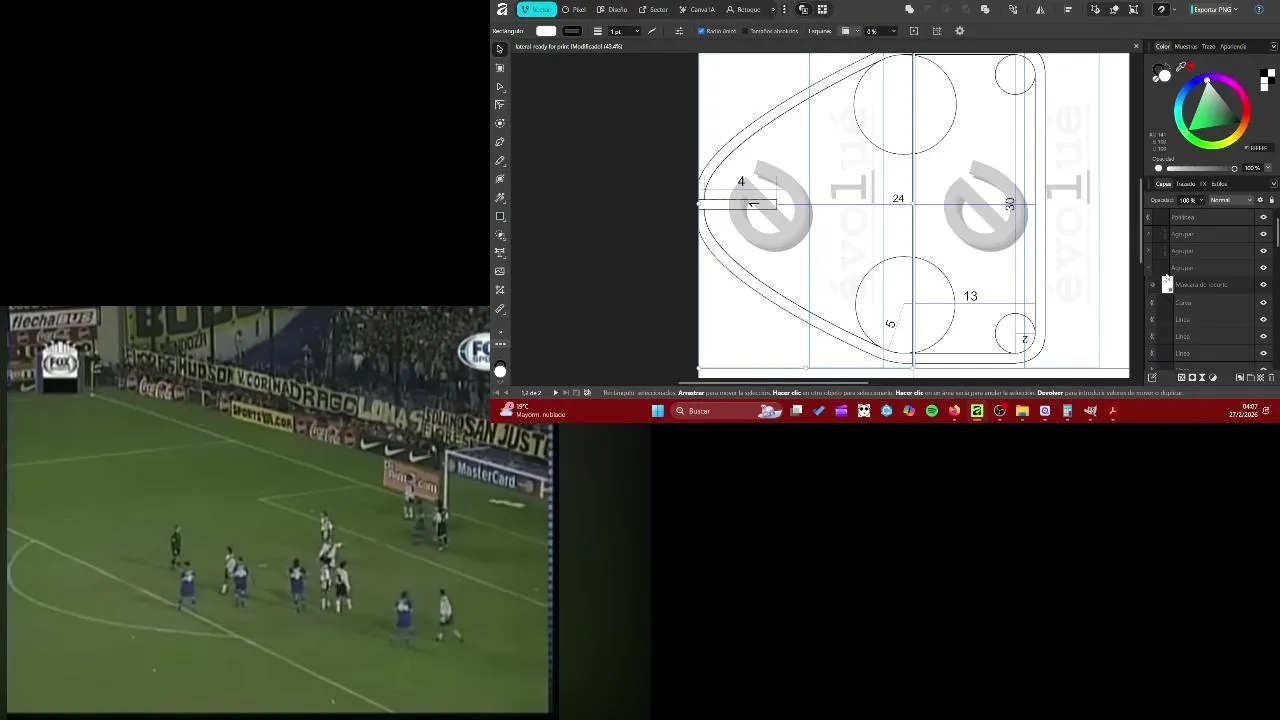Delete layer with trash icon
Viewport: 1280px width, 720px height.
pos(1272,378)
